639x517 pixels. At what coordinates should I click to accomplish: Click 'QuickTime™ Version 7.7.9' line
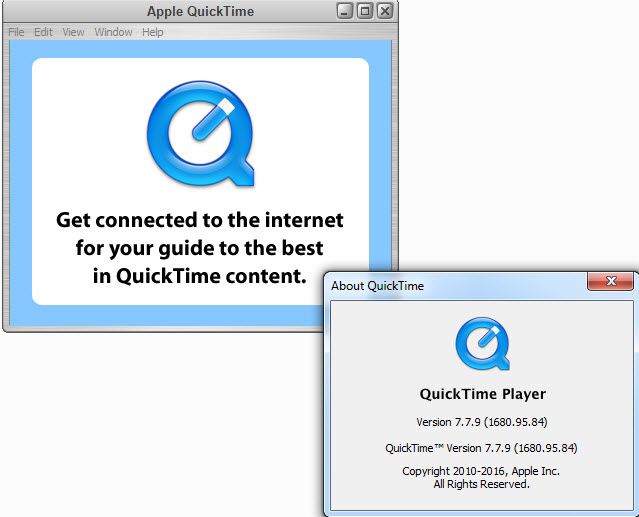click(x=481, y=448)
